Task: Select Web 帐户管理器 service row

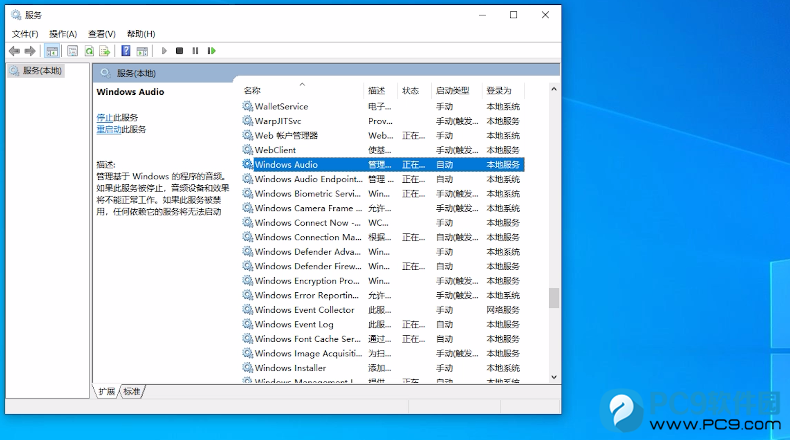Action: coord(383,136)
